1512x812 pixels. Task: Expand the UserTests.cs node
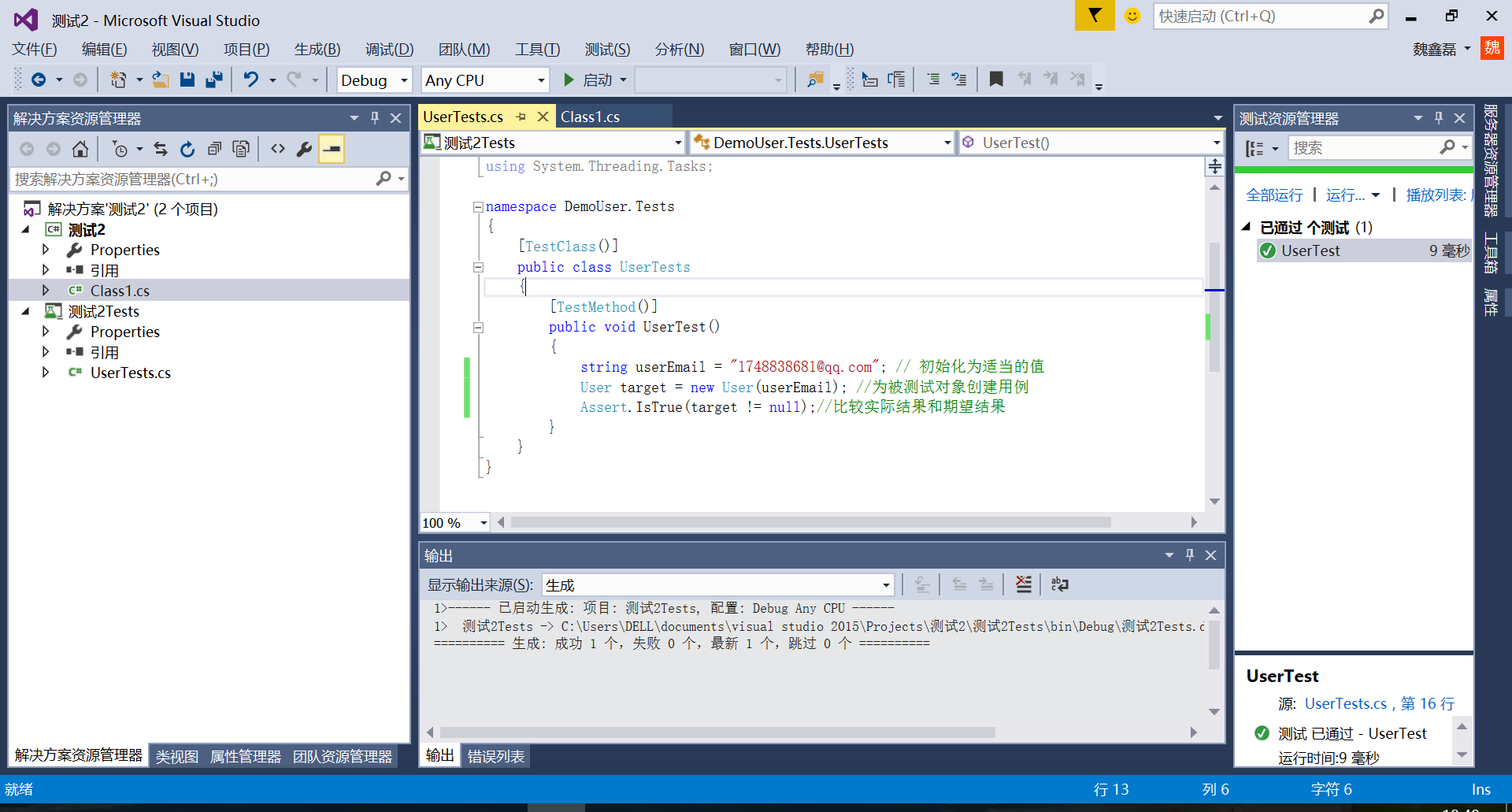coord(46,373)
